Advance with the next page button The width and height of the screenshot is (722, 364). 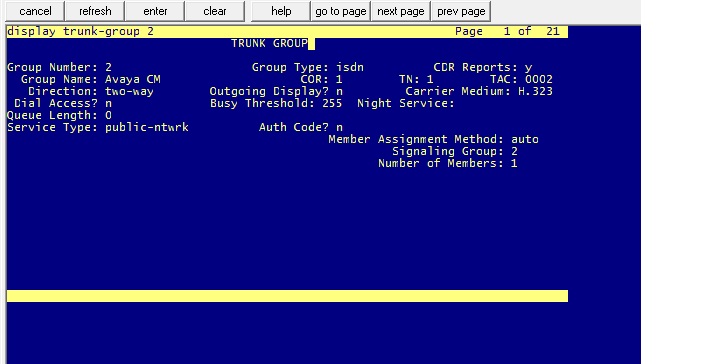pyautogui.click(x=401, y=11)
